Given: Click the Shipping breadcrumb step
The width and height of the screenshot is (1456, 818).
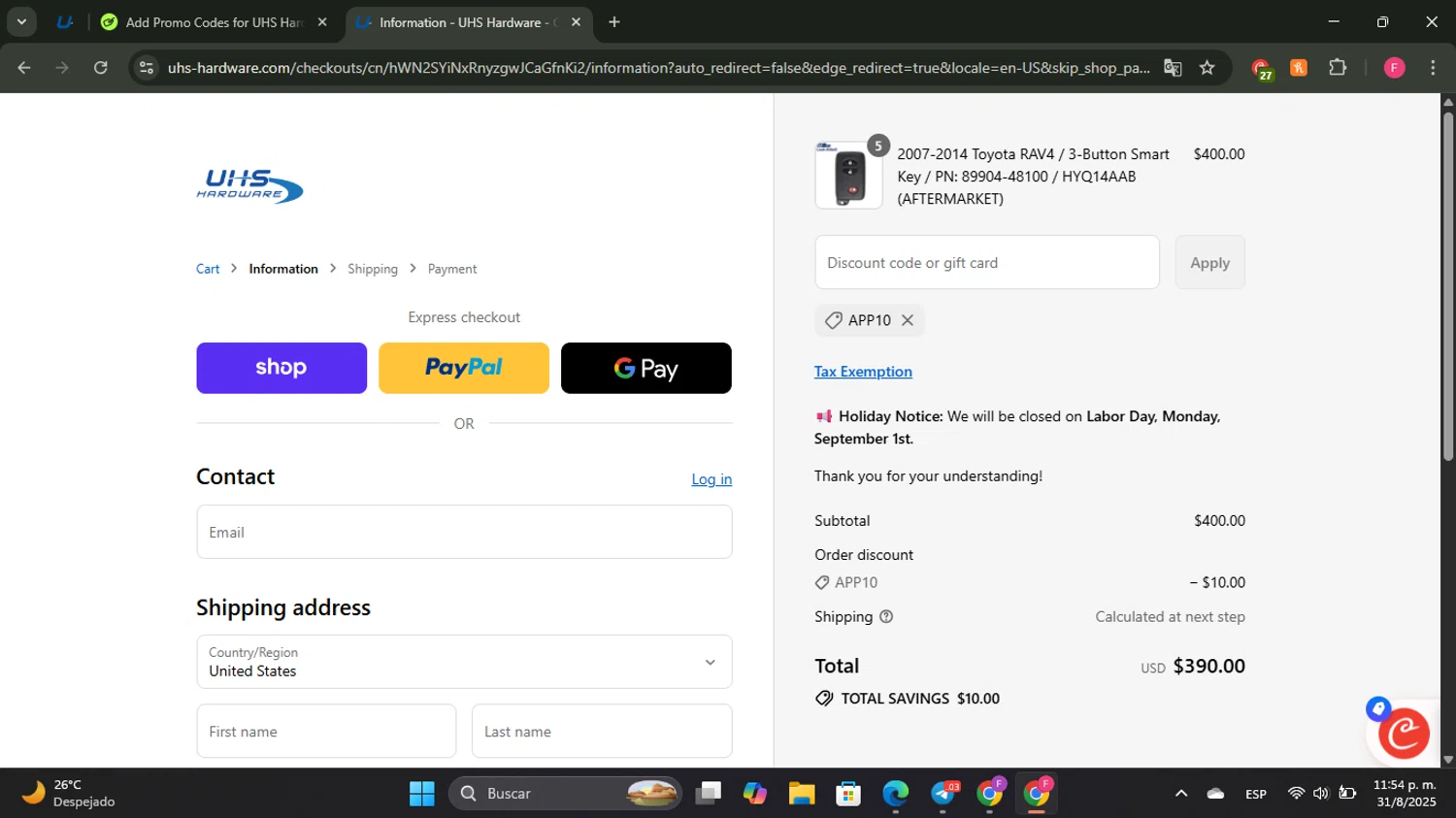Looking at the screenshot, I should pos(373,269).
